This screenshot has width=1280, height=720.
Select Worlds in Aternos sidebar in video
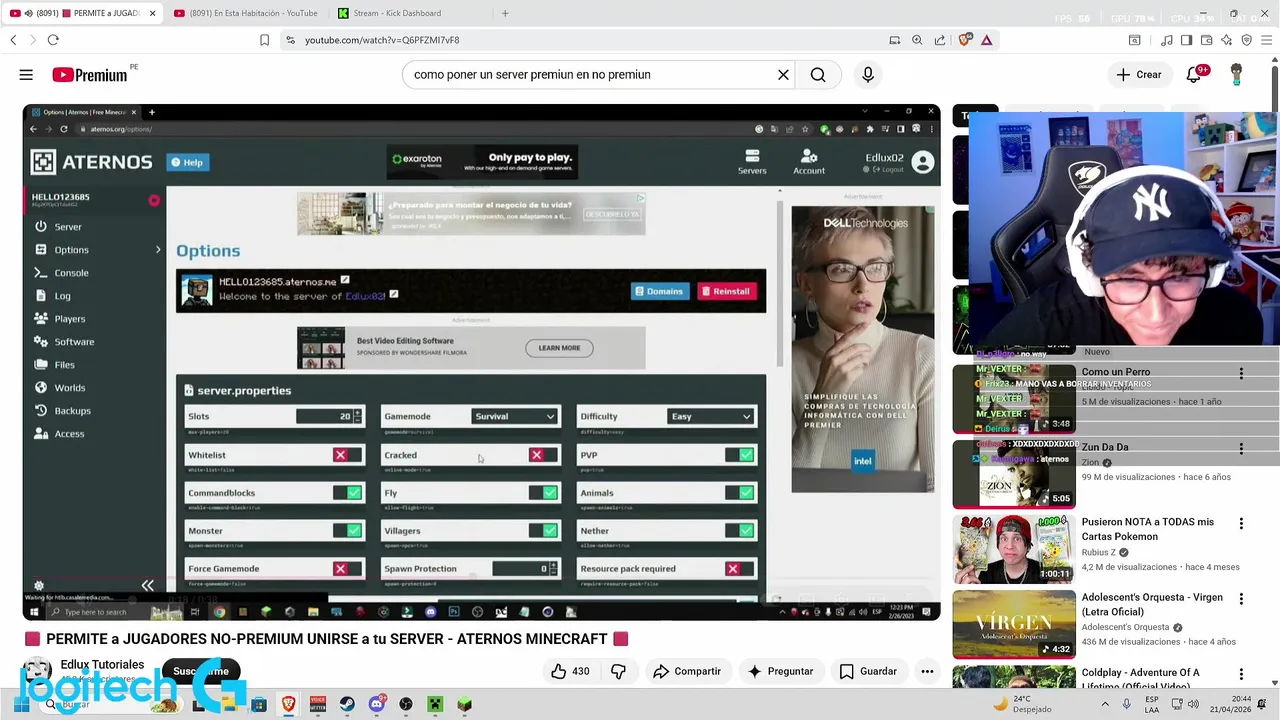69,388
